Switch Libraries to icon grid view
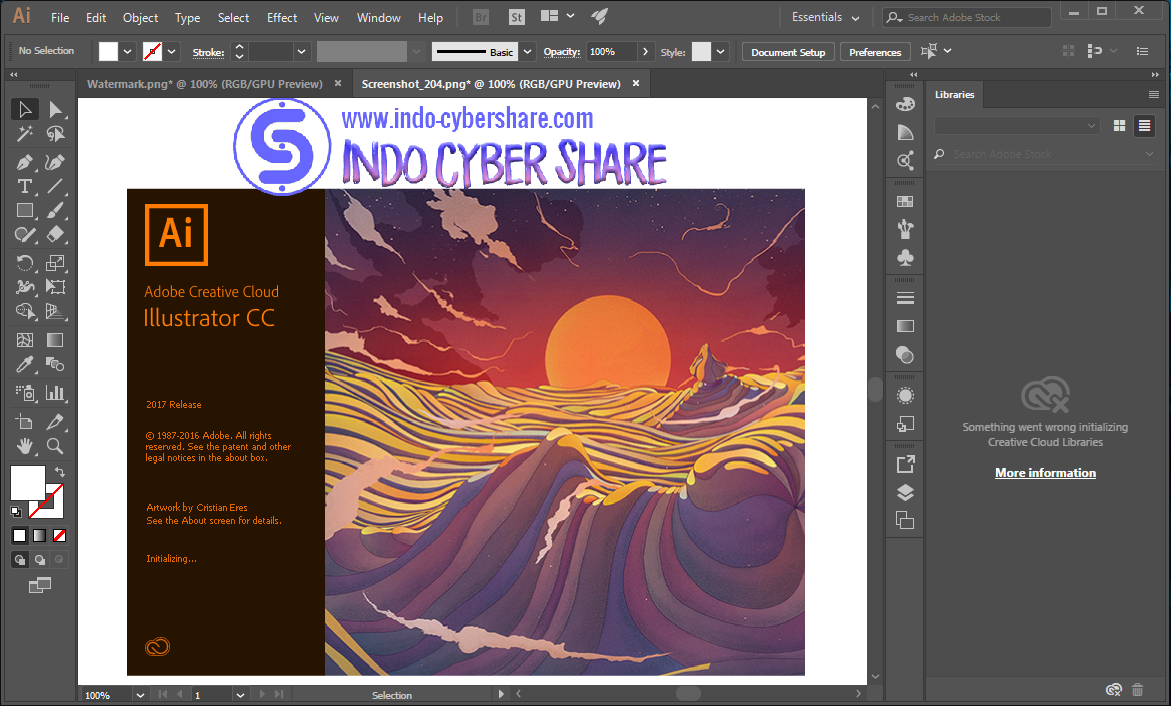Image resolution: width=1171 pixels, height=706 pixels. [x=1119, y=126]
